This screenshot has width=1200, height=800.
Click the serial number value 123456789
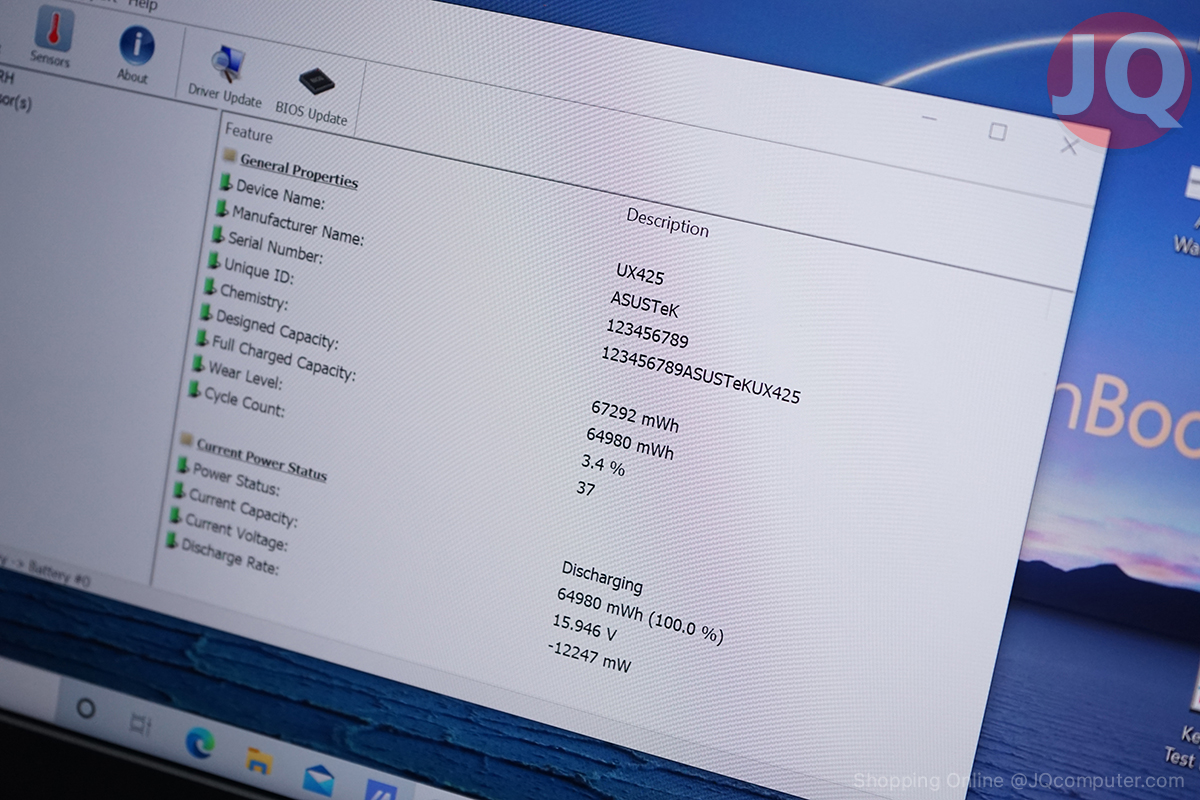(x=647, y=333)
